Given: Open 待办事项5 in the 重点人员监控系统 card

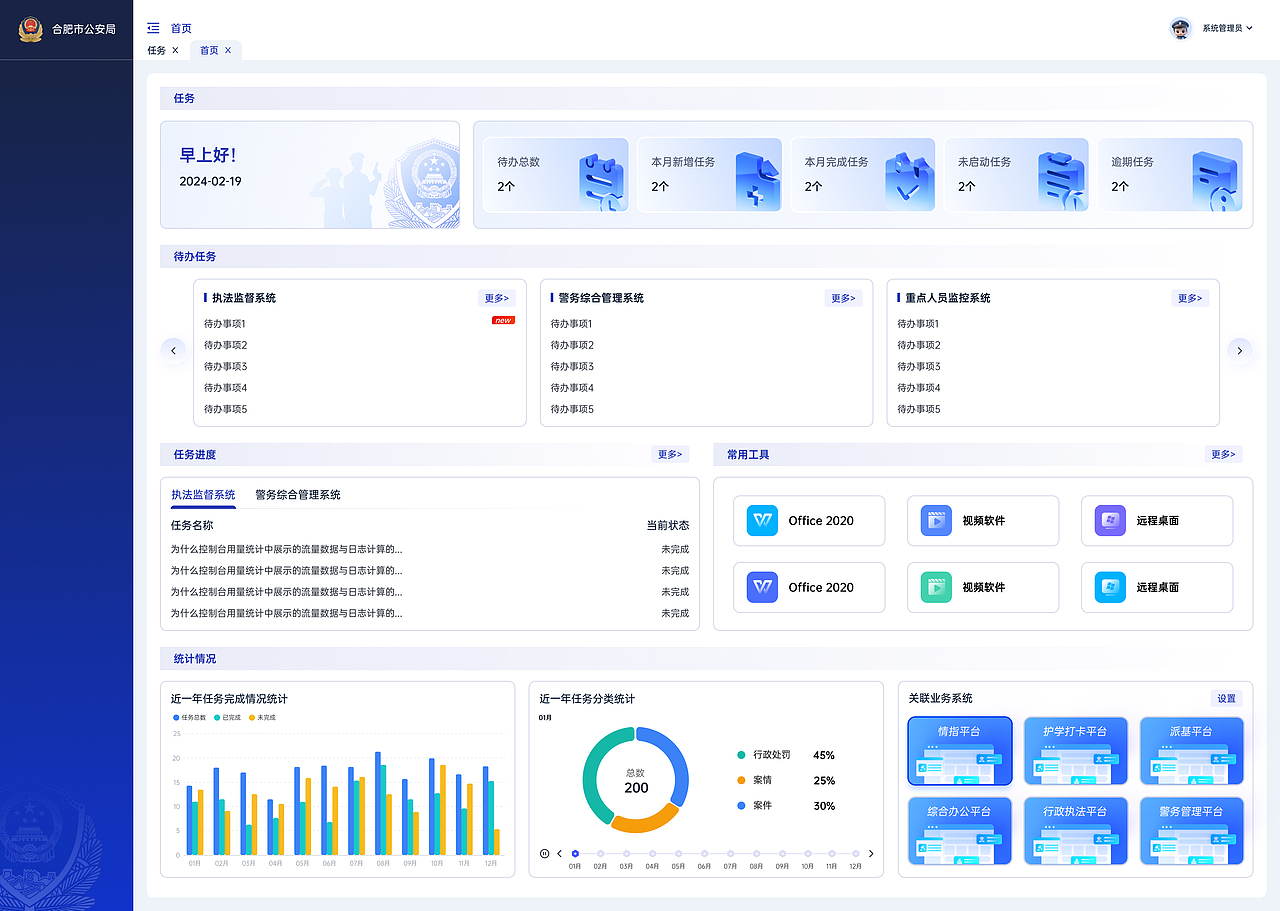Looking at the screenshot, I should 919,409.
